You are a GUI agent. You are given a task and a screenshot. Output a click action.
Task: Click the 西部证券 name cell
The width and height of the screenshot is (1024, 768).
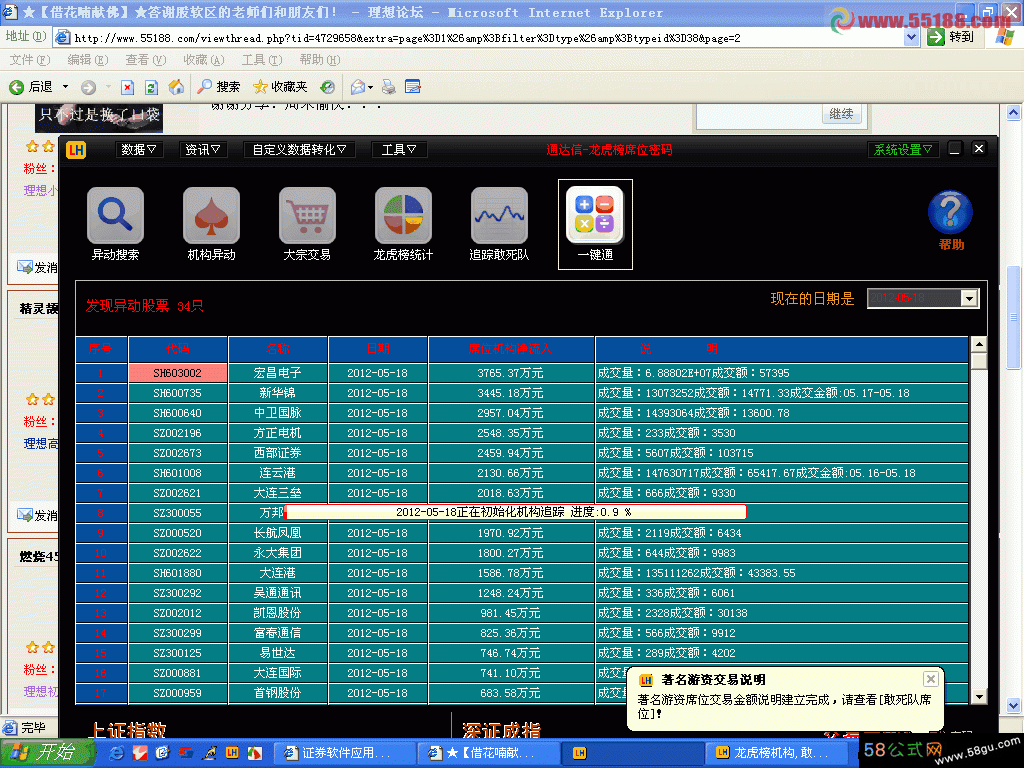tap(278, 453)
